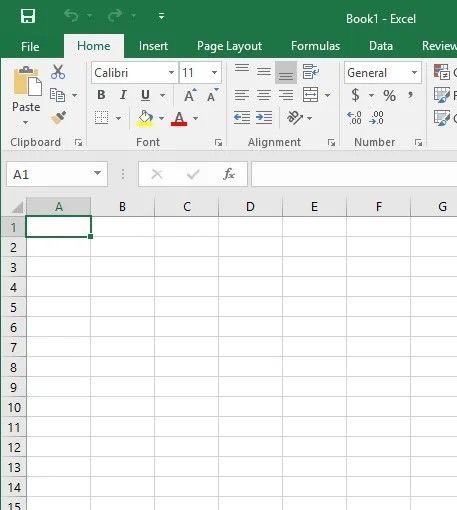Toggle Underline formatting

pyautogui.click(x=145, y=95)
